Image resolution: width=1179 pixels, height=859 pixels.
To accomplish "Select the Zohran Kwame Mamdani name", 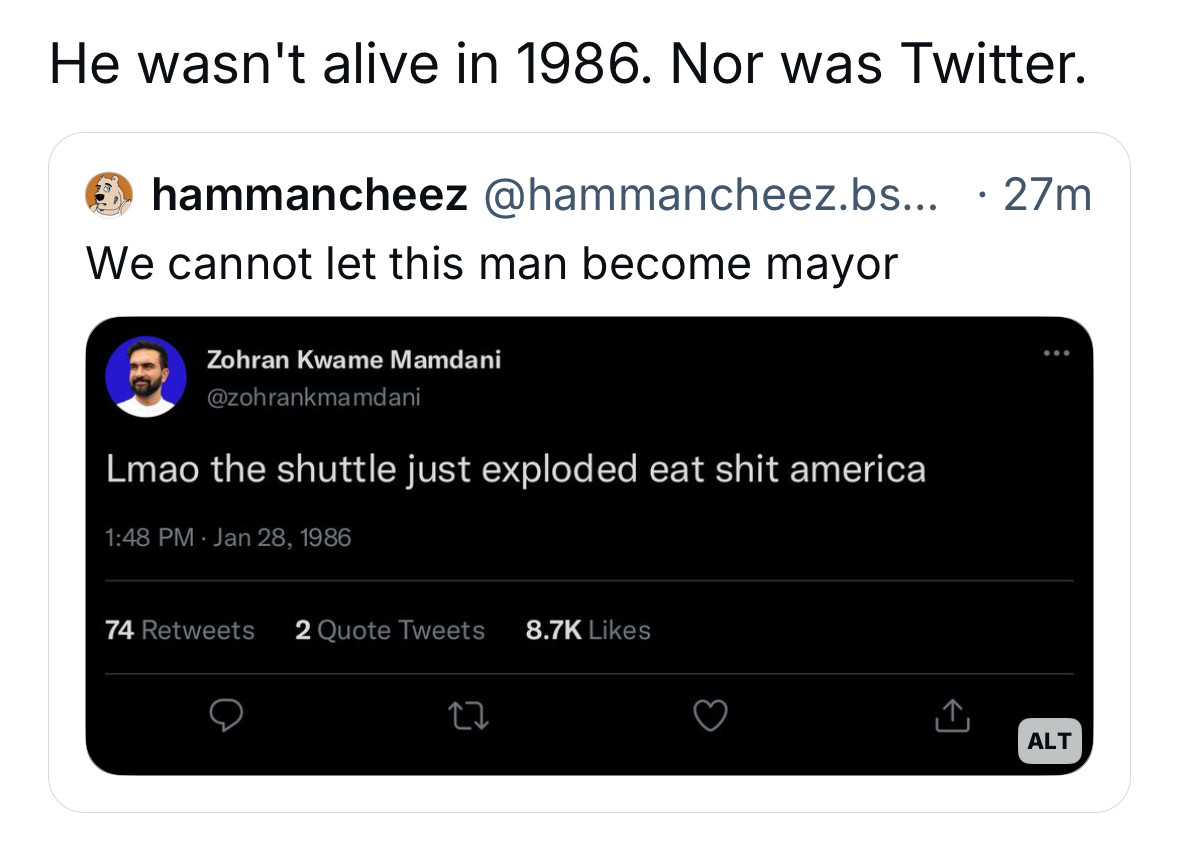I will coord(353,360).
